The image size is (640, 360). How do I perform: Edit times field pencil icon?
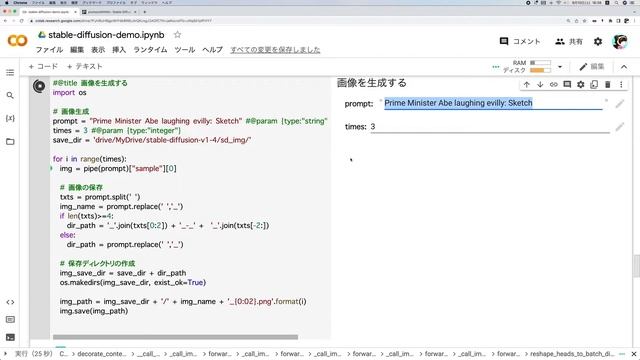pyautogui.click(x=620, y=127)
